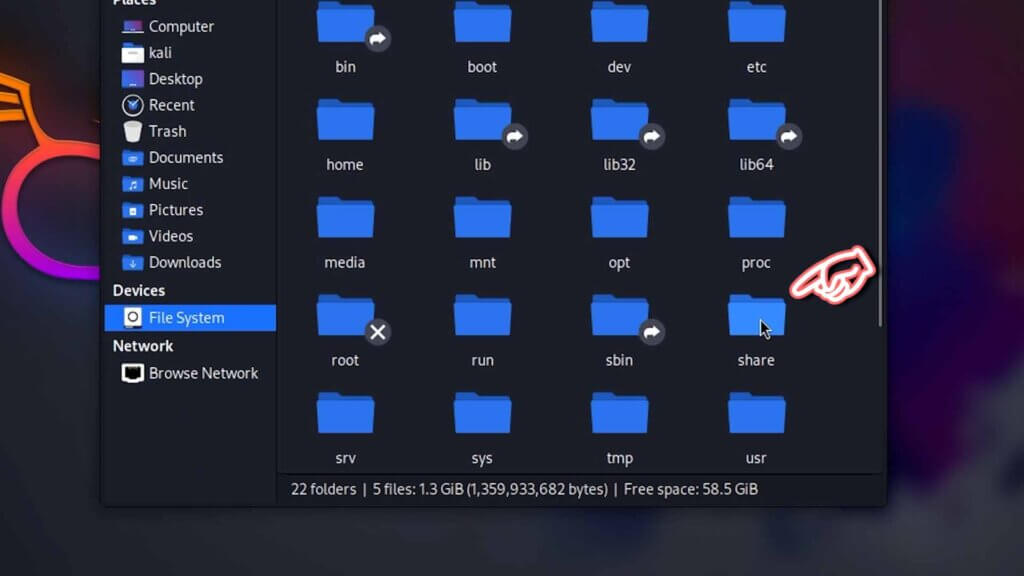The height and width of the screenshot is (576, 1024).
Task: Click status bar text '22 folders'
Action: [x=324, y=489]
